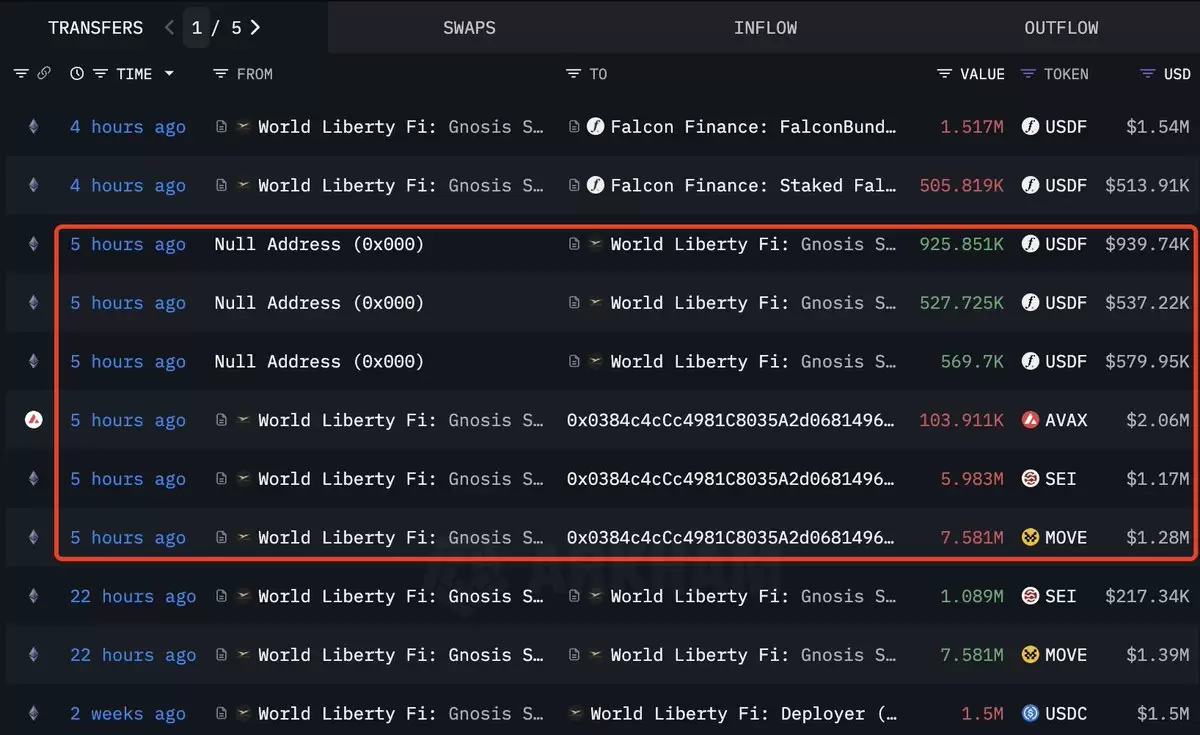Click the AVAX token label

(x=1066, y=421)
